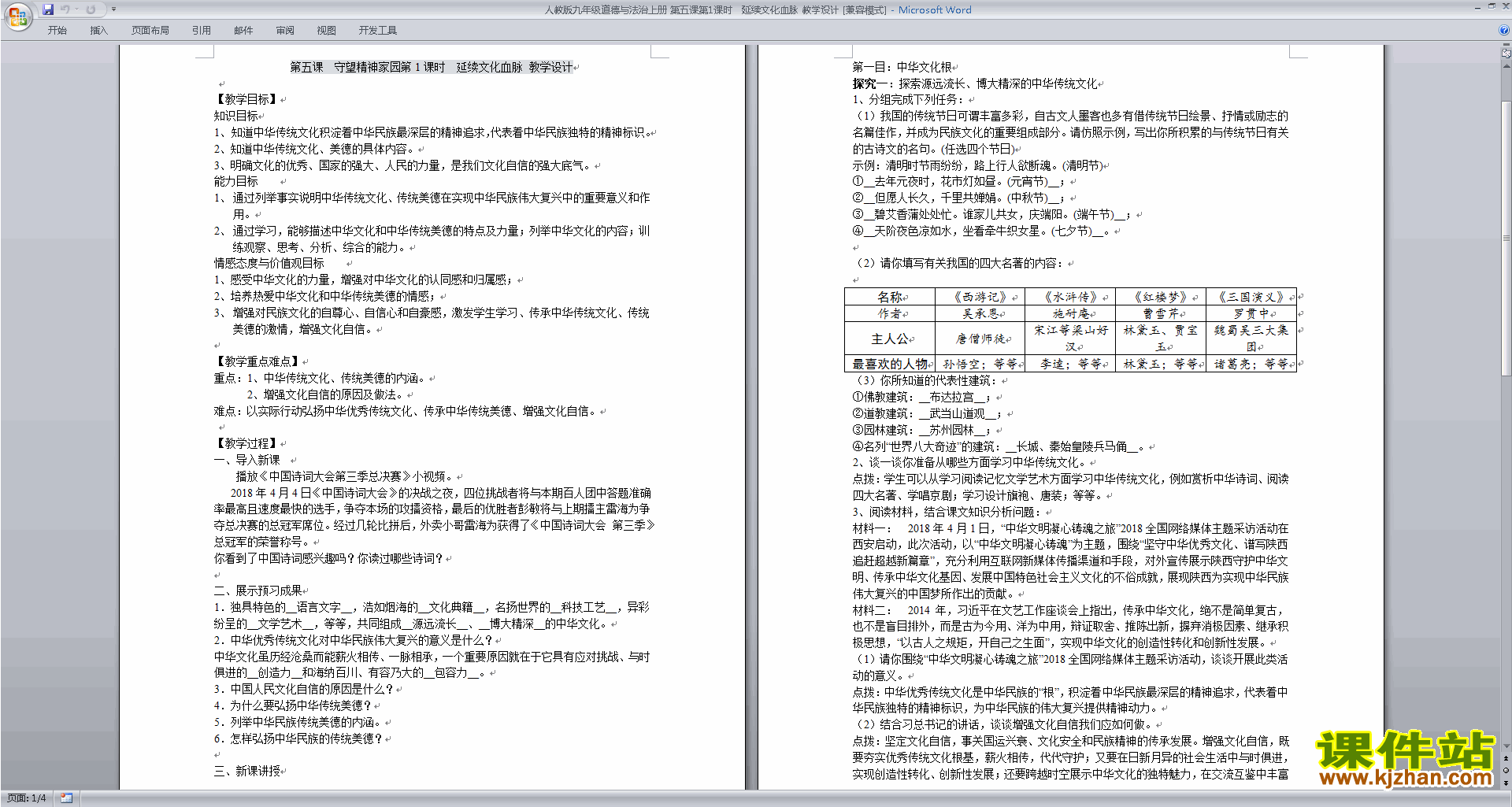
Task: Click the document title line 第五课
Action: (x=432, y=68)
